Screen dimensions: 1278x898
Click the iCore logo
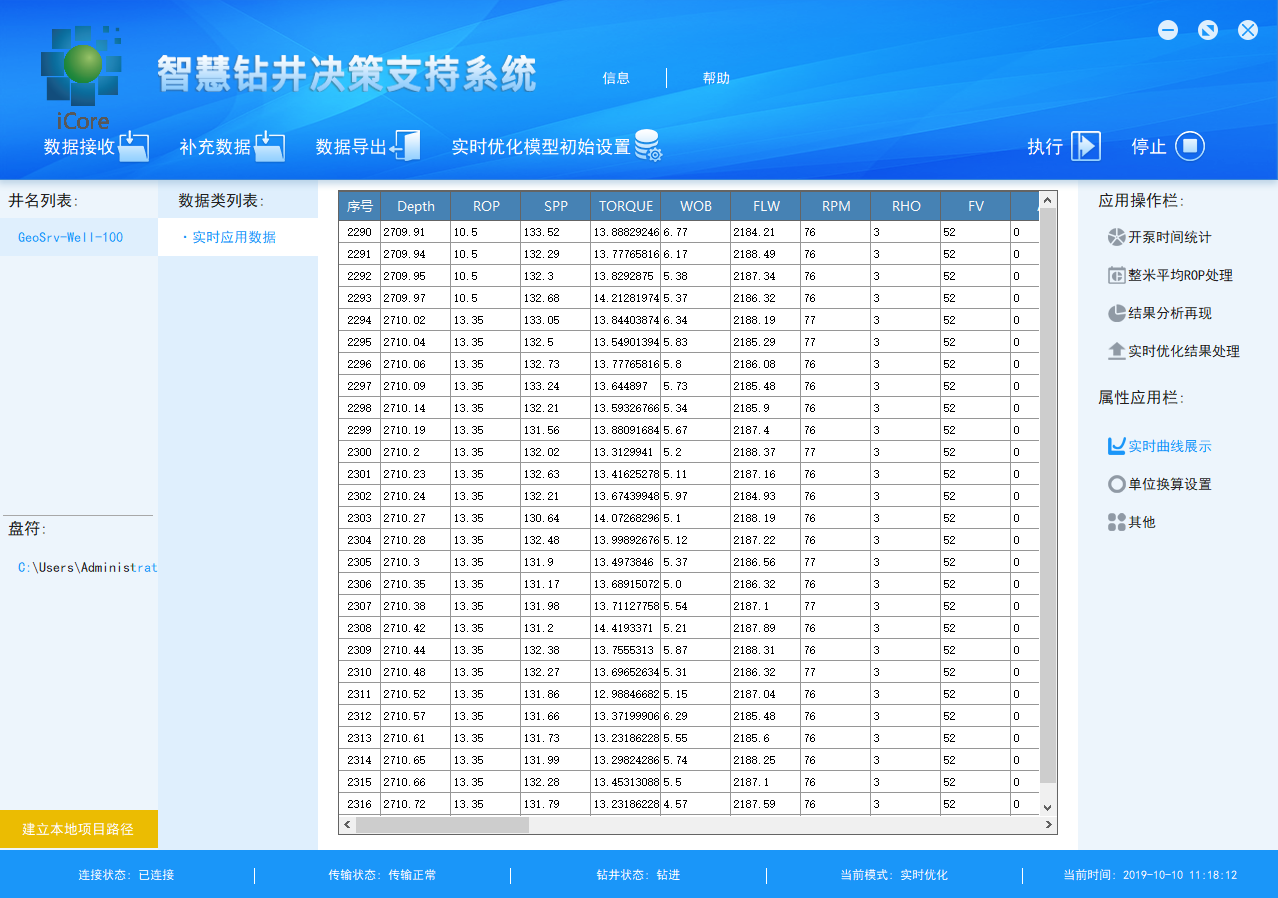pyautogui.click(x=82, y=78)
